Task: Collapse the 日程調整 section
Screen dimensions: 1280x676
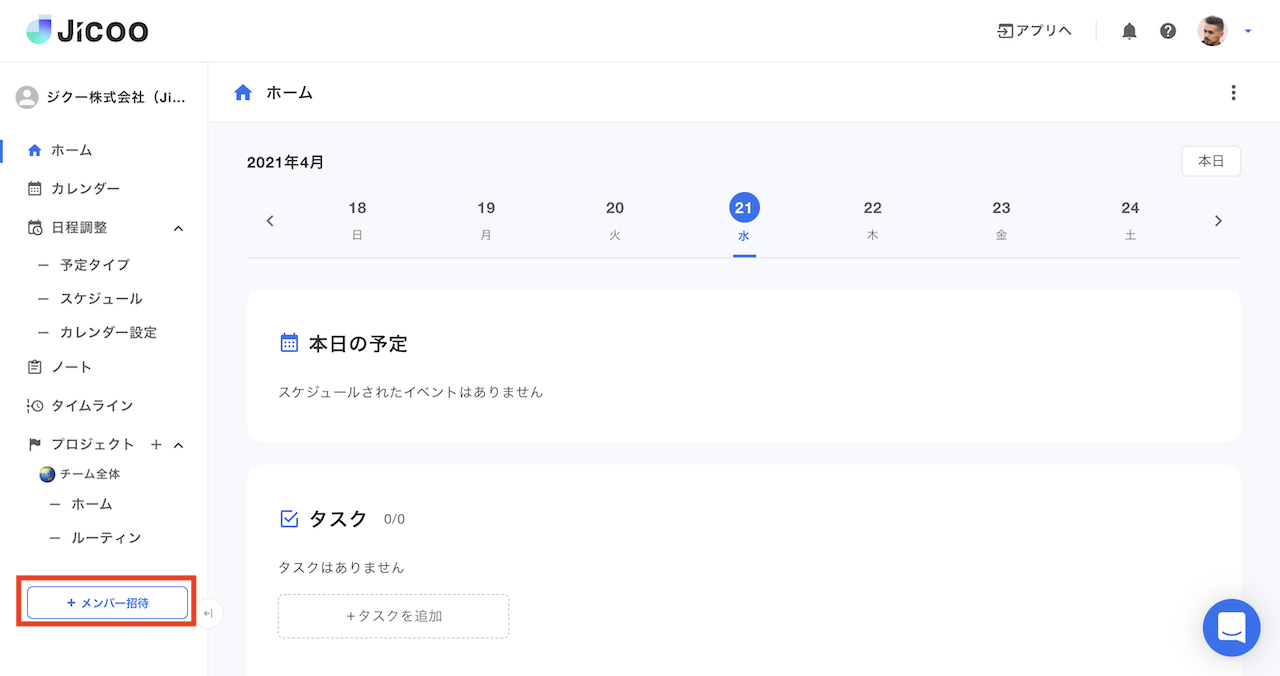Action: pos(179,228)
